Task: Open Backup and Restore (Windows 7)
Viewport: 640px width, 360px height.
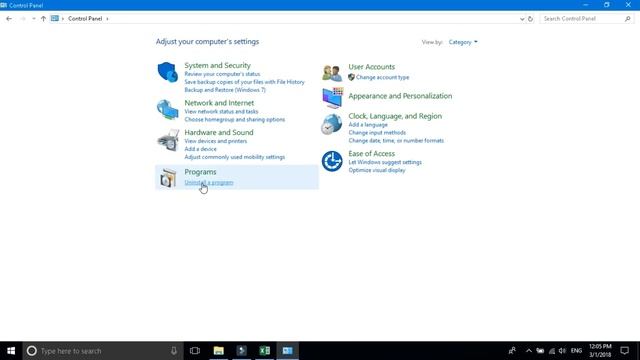Action: [225, 90]
